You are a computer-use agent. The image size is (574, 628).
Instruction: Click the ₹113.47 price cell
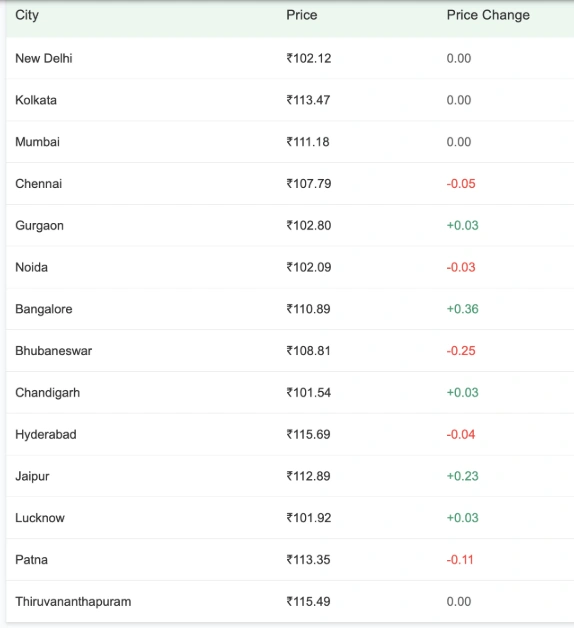click(308, 100)
